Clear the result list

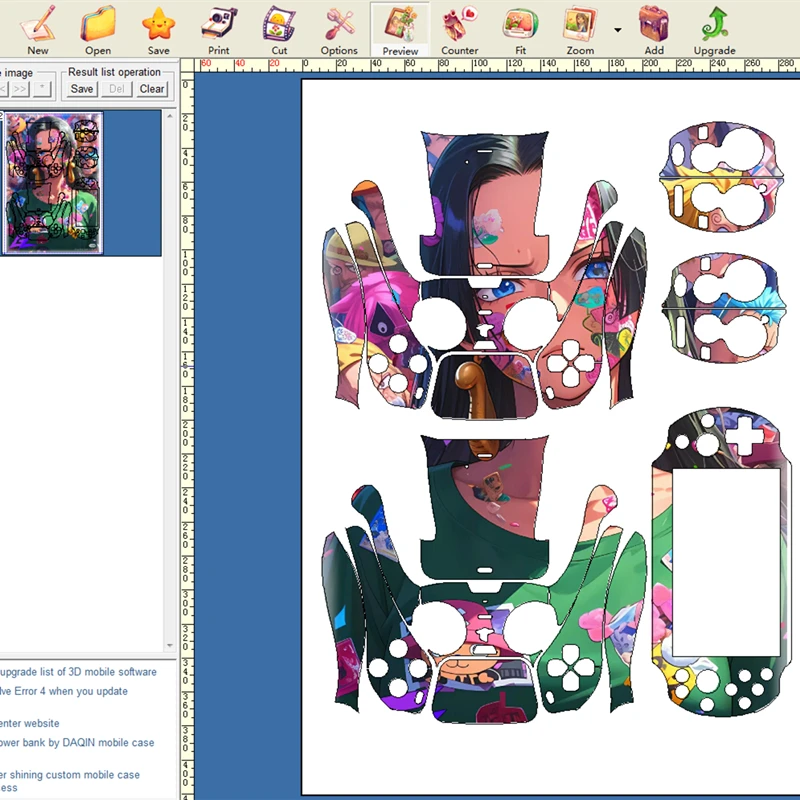click(152, 89)
